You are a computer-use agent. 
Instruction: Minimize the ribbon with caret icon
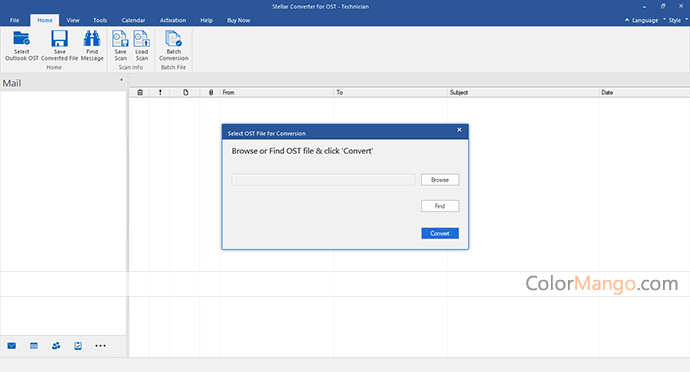[x=627, y=20]
